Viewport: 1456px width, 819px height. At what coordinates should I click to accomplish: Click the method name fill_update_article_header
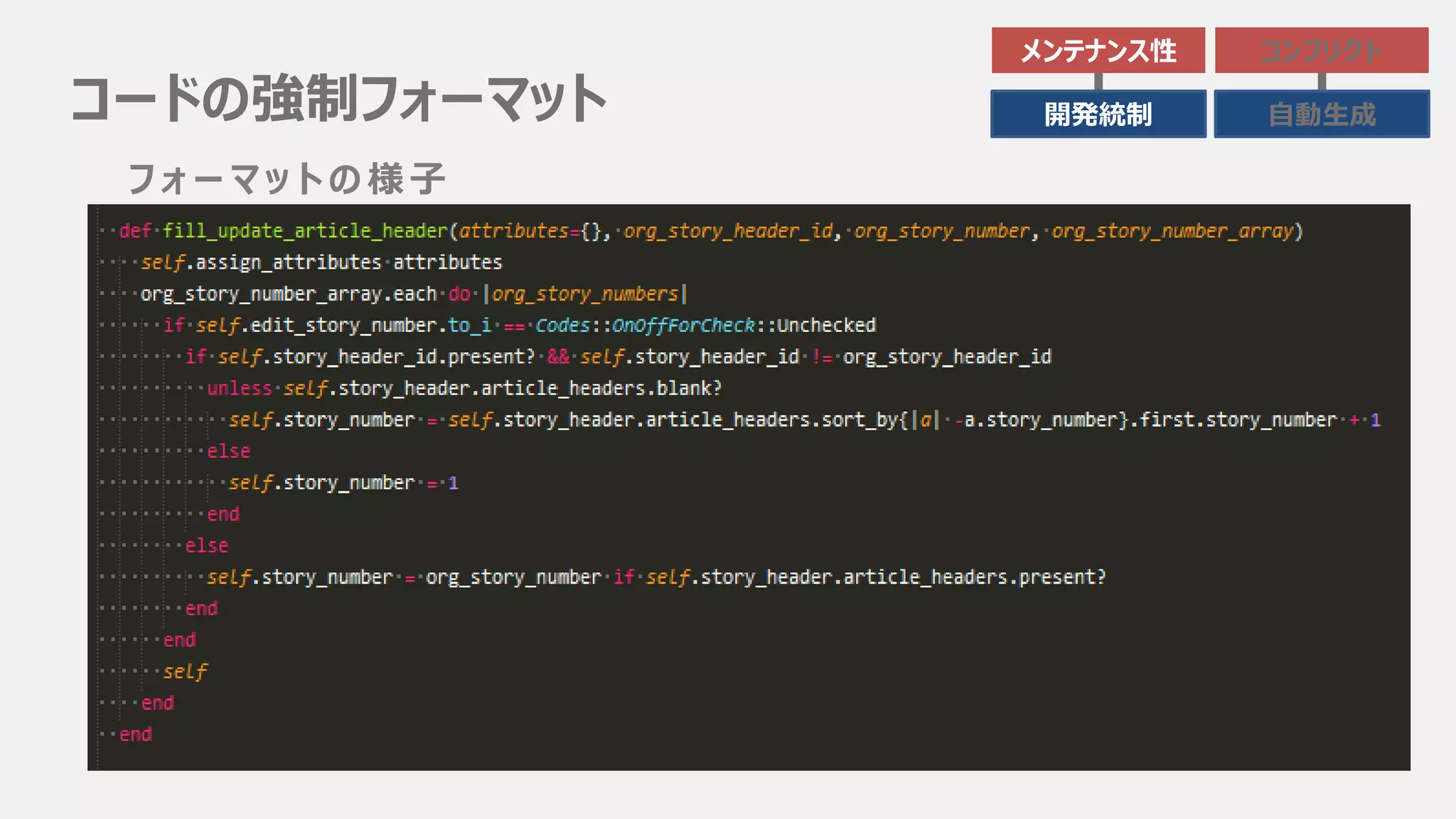pos(306,231)
